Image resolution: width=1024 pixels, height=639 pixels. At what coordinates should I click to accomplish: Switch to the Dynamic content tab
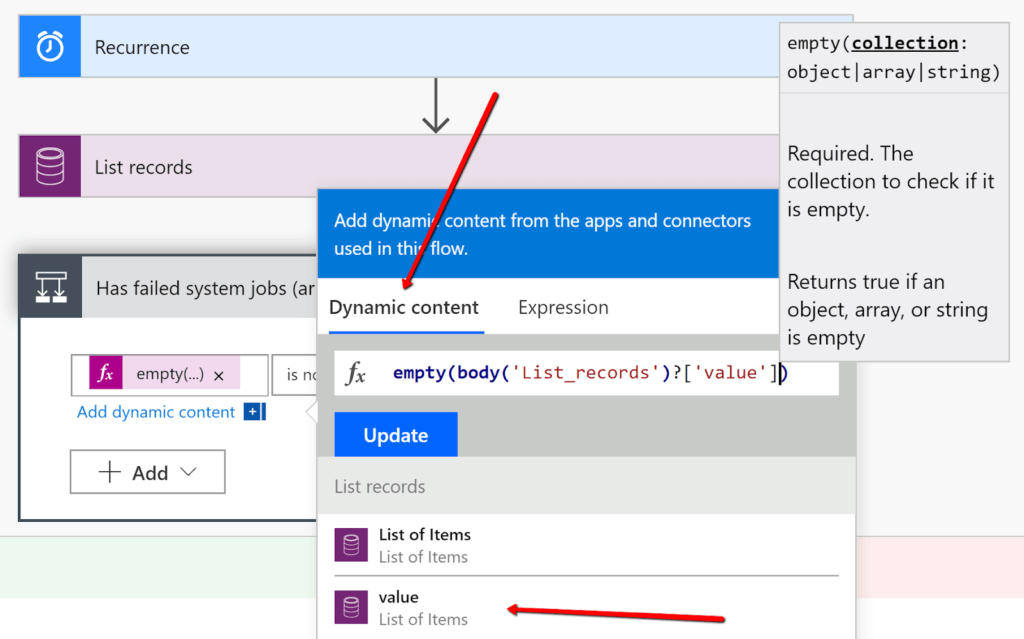pos(404,308)
